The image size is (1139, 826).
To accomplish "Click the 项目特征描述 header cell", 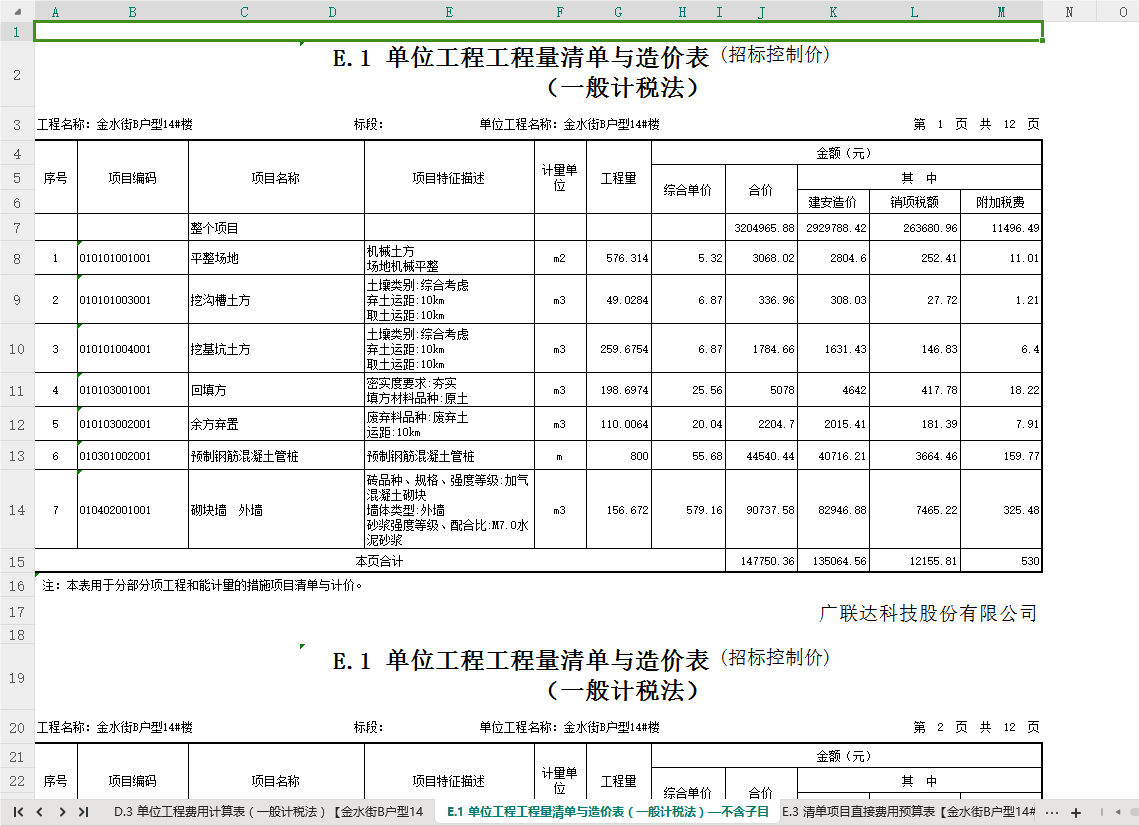I will pos(449,178).
